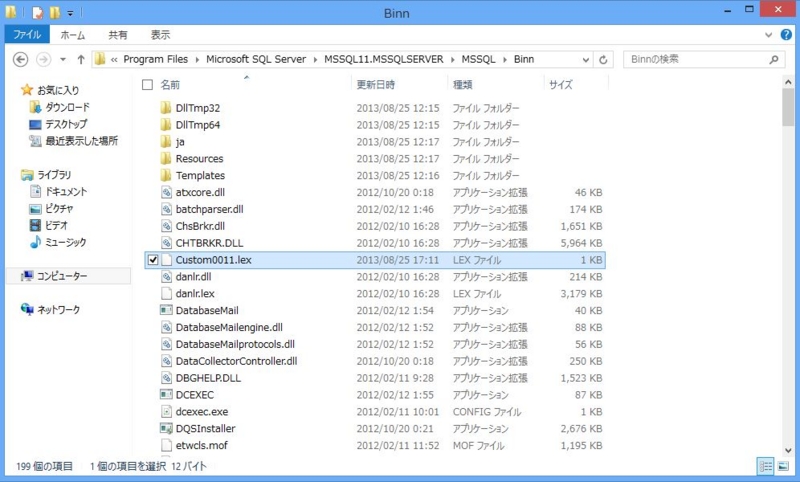Click the search magnifier icon
Image resolution: width=800 pixels, height=482 pixels.
tap(773, 60)
